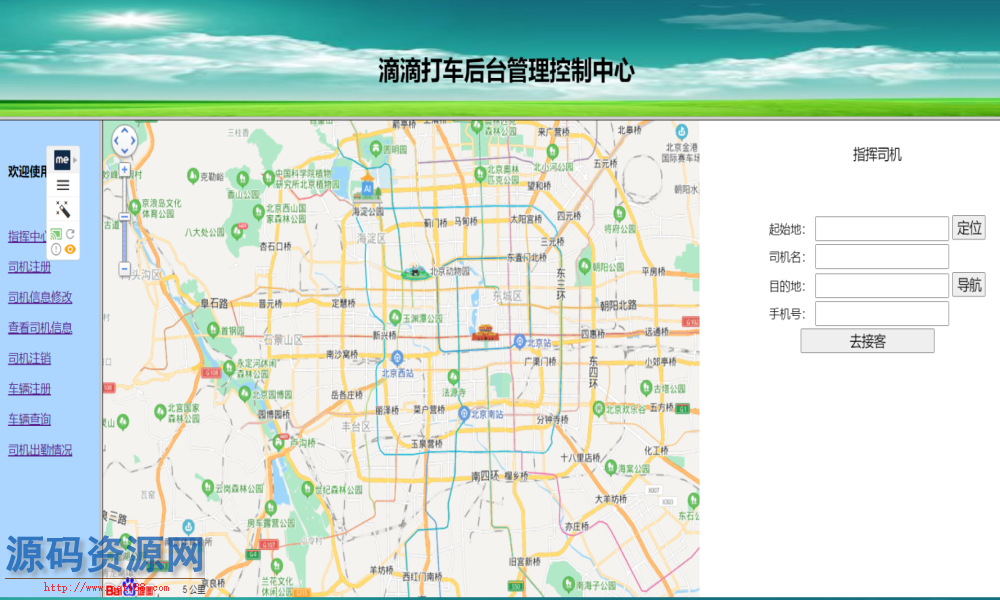Image resolution: width=1000 pixels, height=600 pixels.
Task: Pan the map up with the arrow control
Action: point(124,130)
